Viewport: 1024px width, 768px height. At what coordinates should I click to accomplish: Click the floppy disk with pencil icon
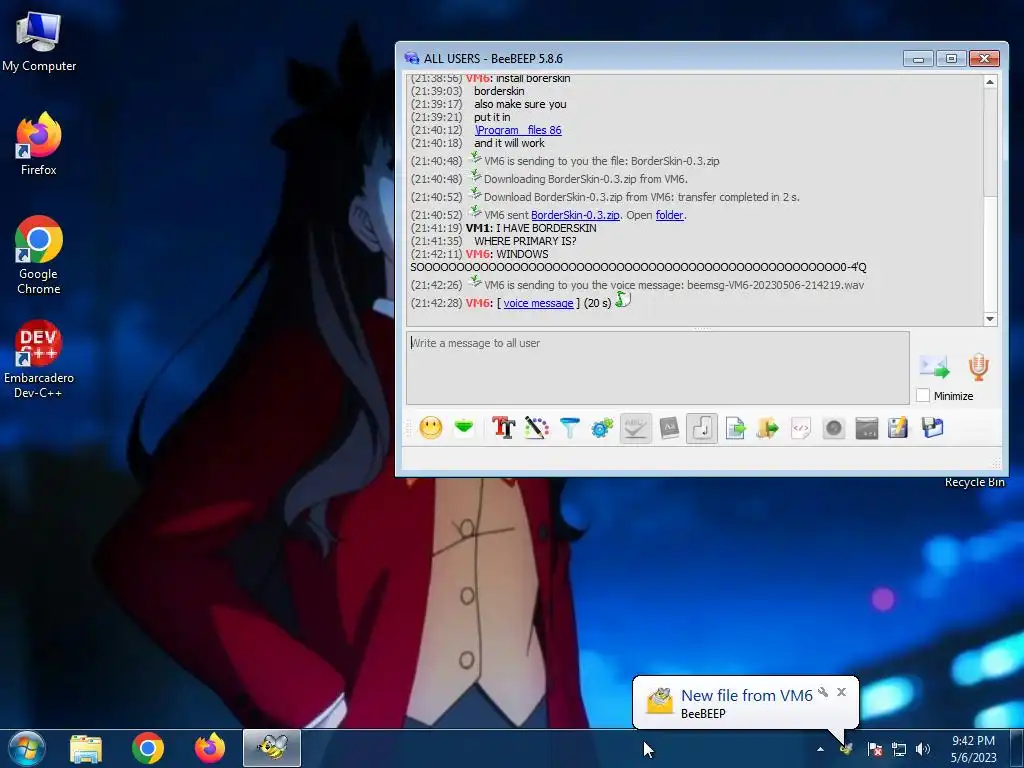[898, 428]
